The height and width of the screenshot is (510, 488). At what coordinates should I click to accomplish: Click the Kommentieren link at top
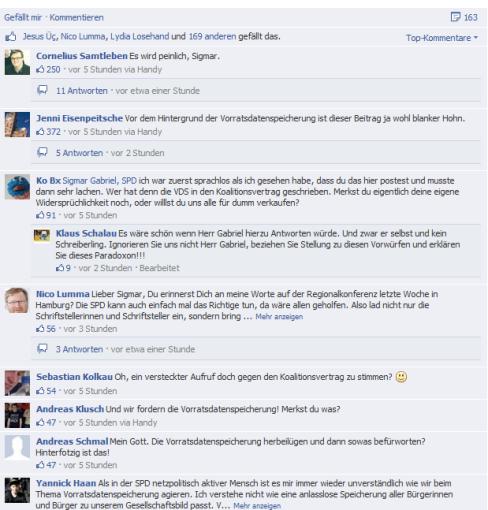(x=76, y=17)
